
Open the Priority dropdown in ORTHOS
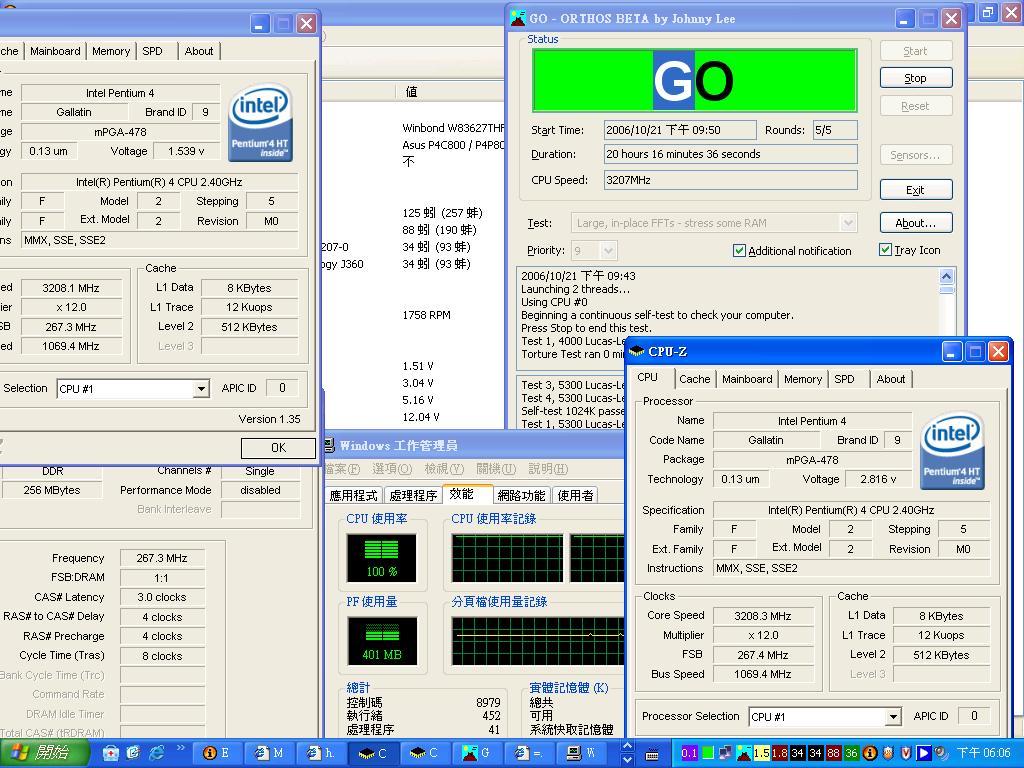607,250
